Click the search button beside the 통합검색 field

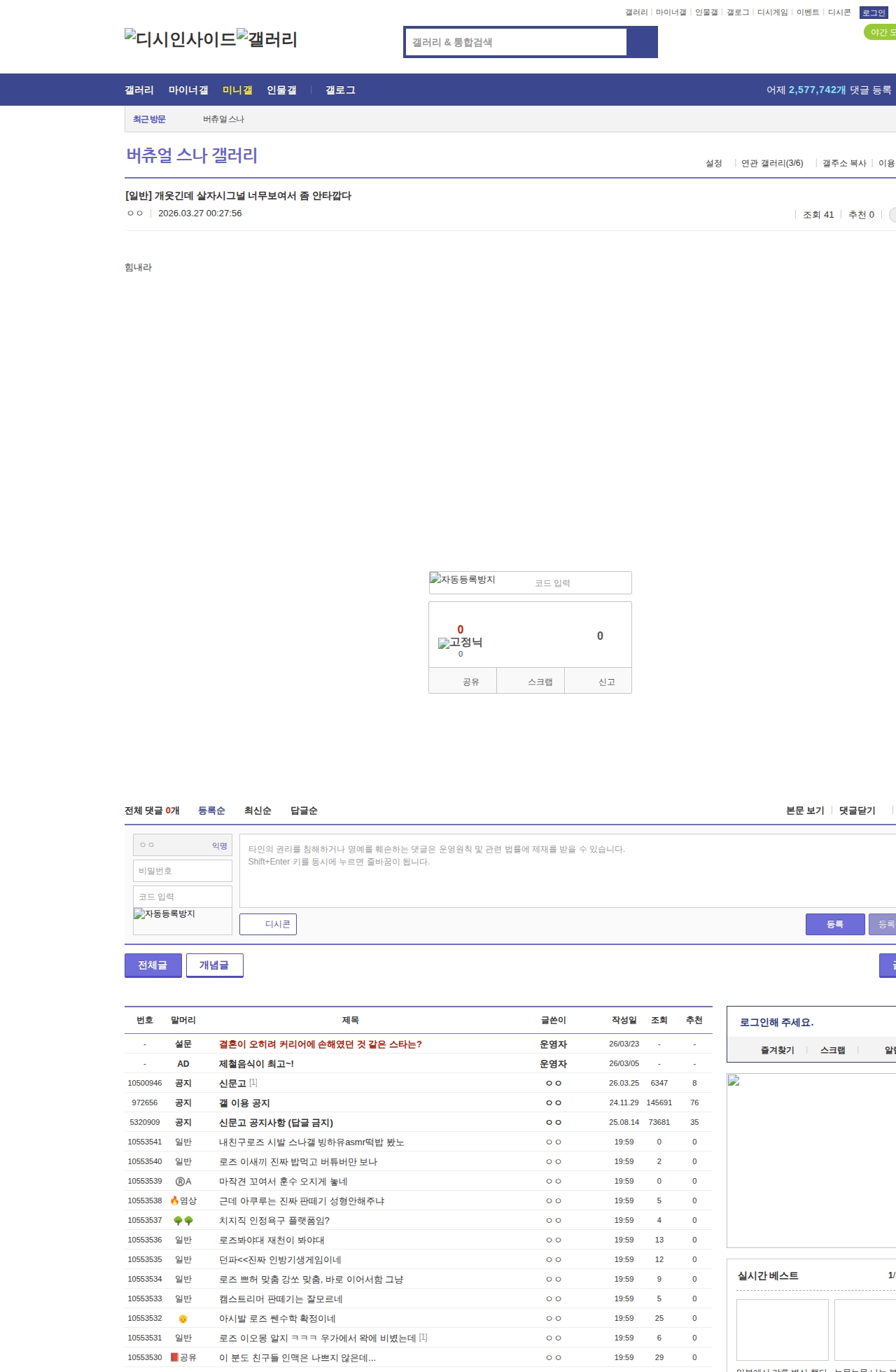pyautogui.click(x=642, y=42)
